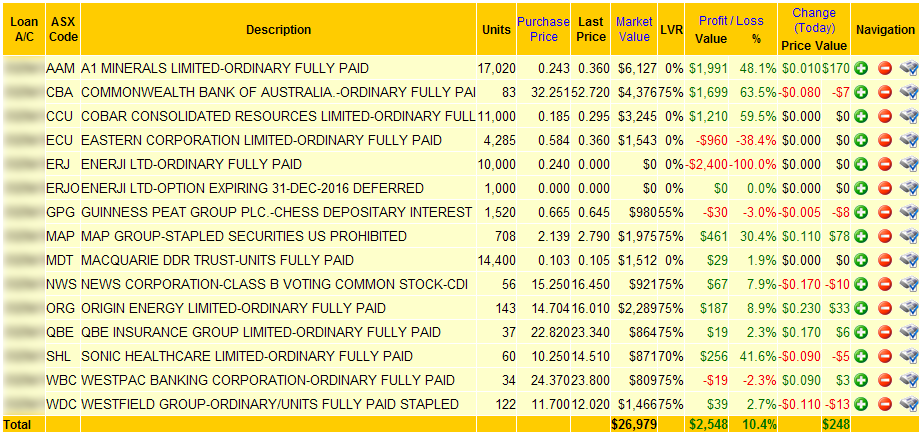This screenshot has width=922, height=435.
Task: Click the Description column header
Action: pyautogui.click(x=279, y=29)
